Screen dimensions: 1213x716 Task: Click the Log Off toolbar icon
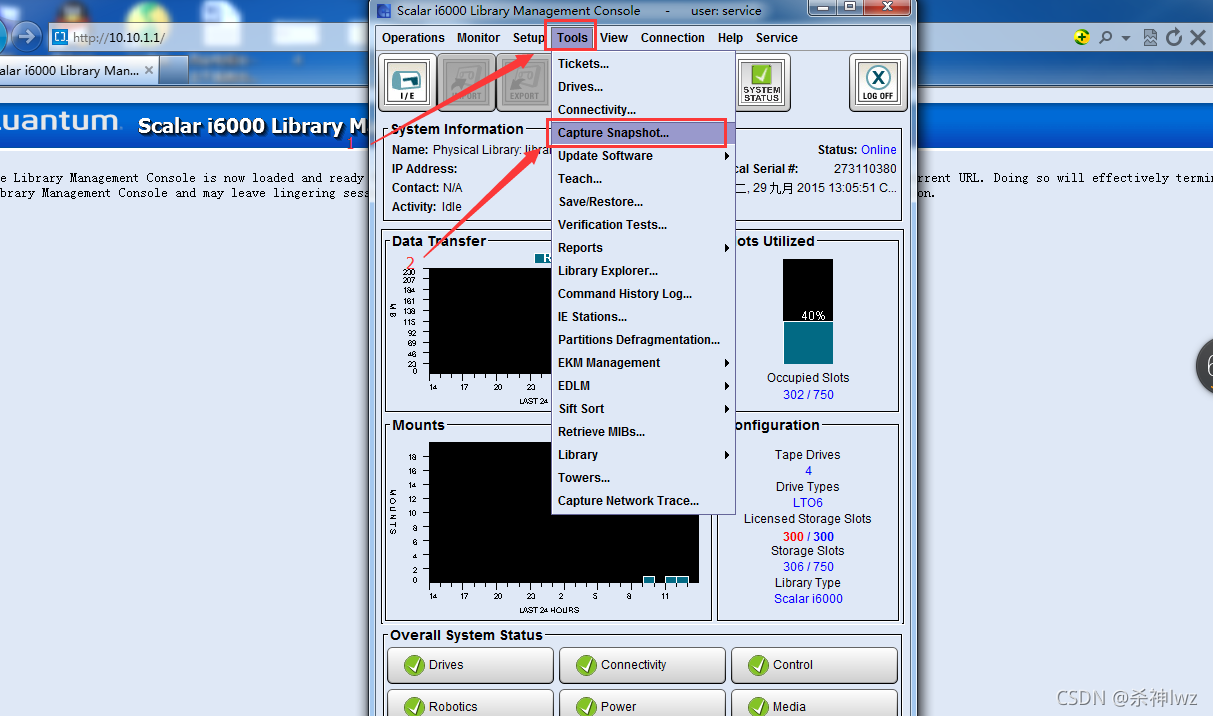(x=878, y=82)
